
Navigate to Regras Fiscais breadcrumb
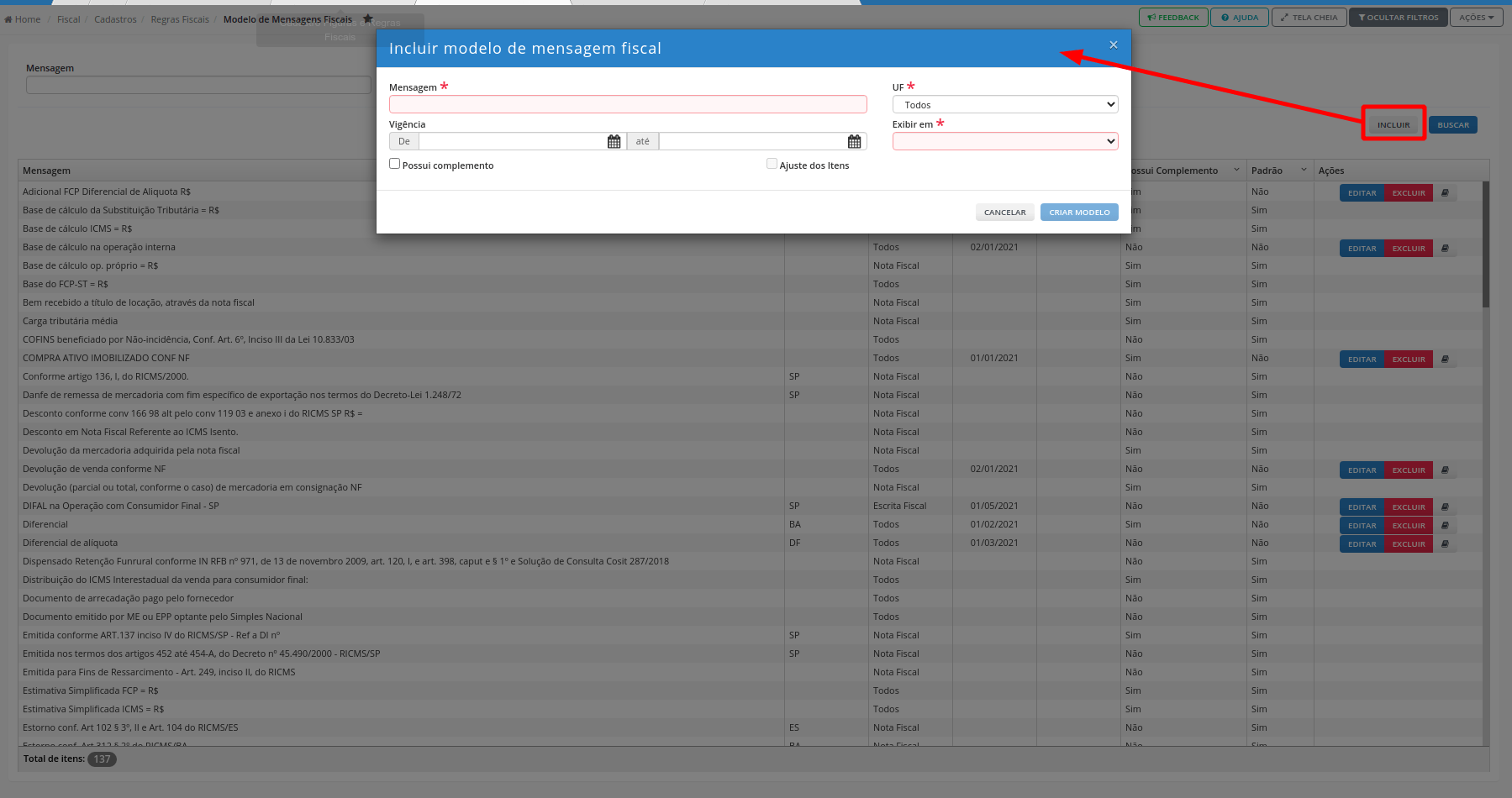pos(180,19)
